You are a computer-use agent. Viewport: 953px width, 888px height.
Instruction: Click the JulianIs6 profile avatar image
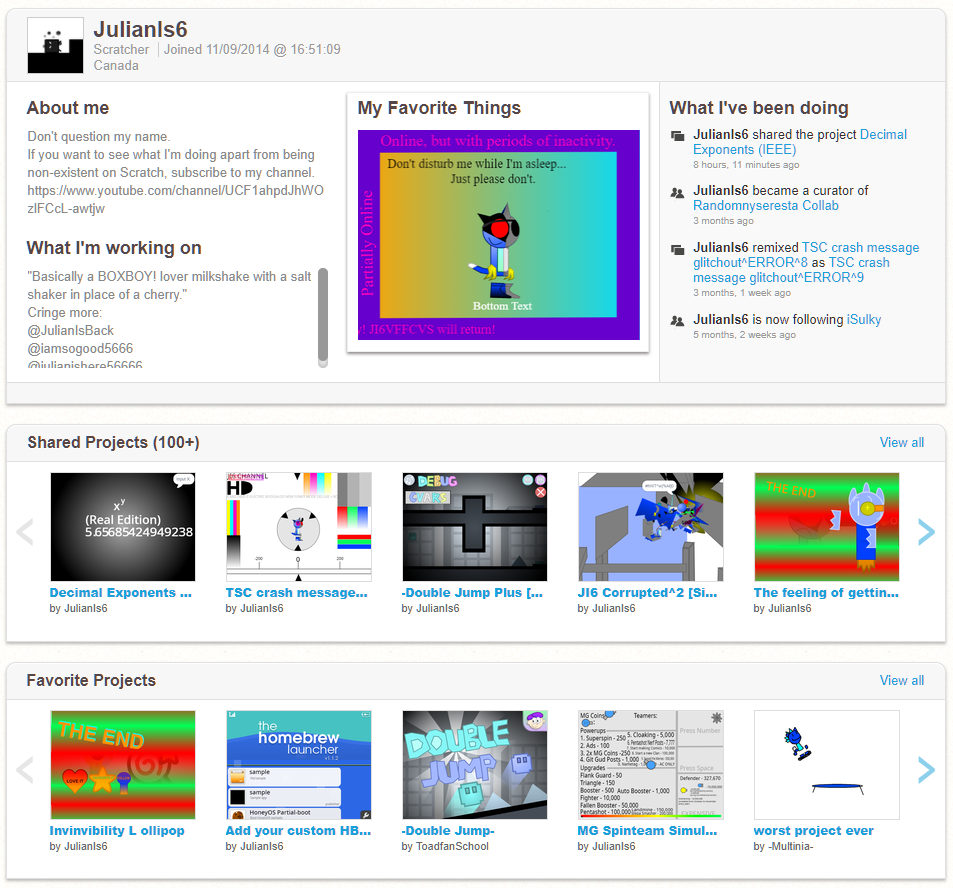tap(55, 46)
